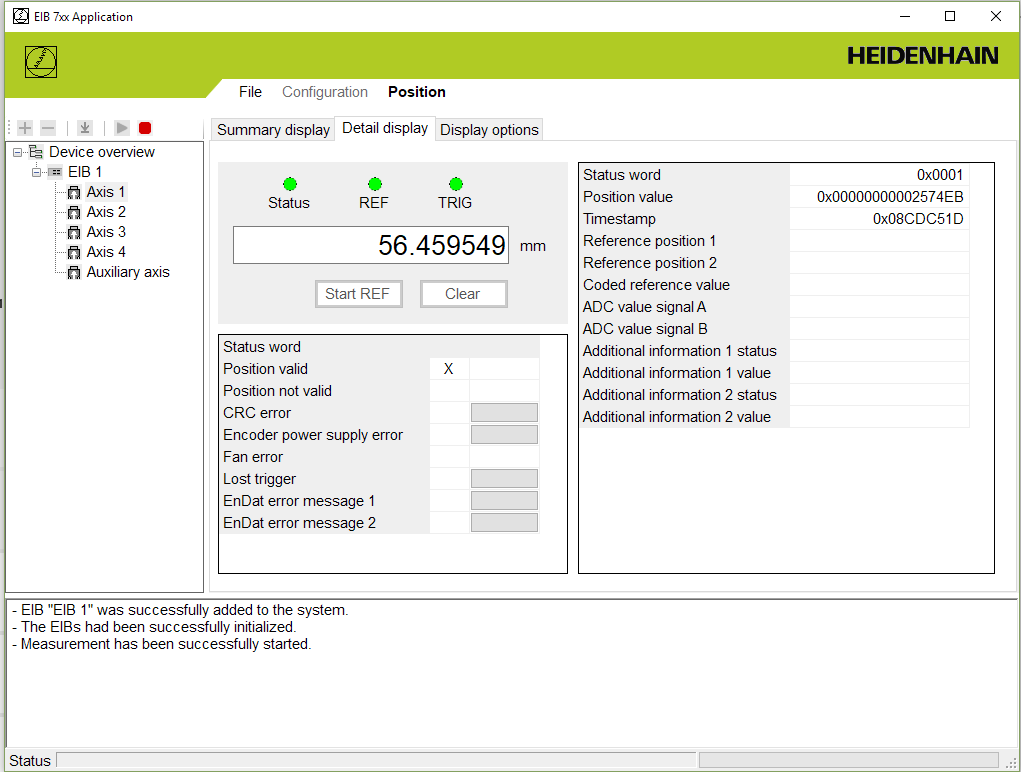Click the EIB 1 device icon
The image size is (1021, 772).
tap(56, 172)
